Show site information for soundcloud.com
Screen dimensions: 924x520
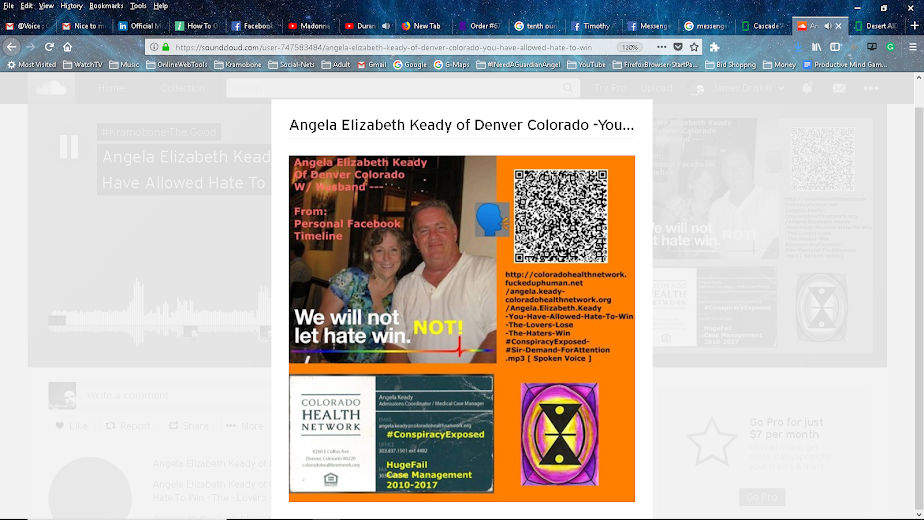point(154,47)
